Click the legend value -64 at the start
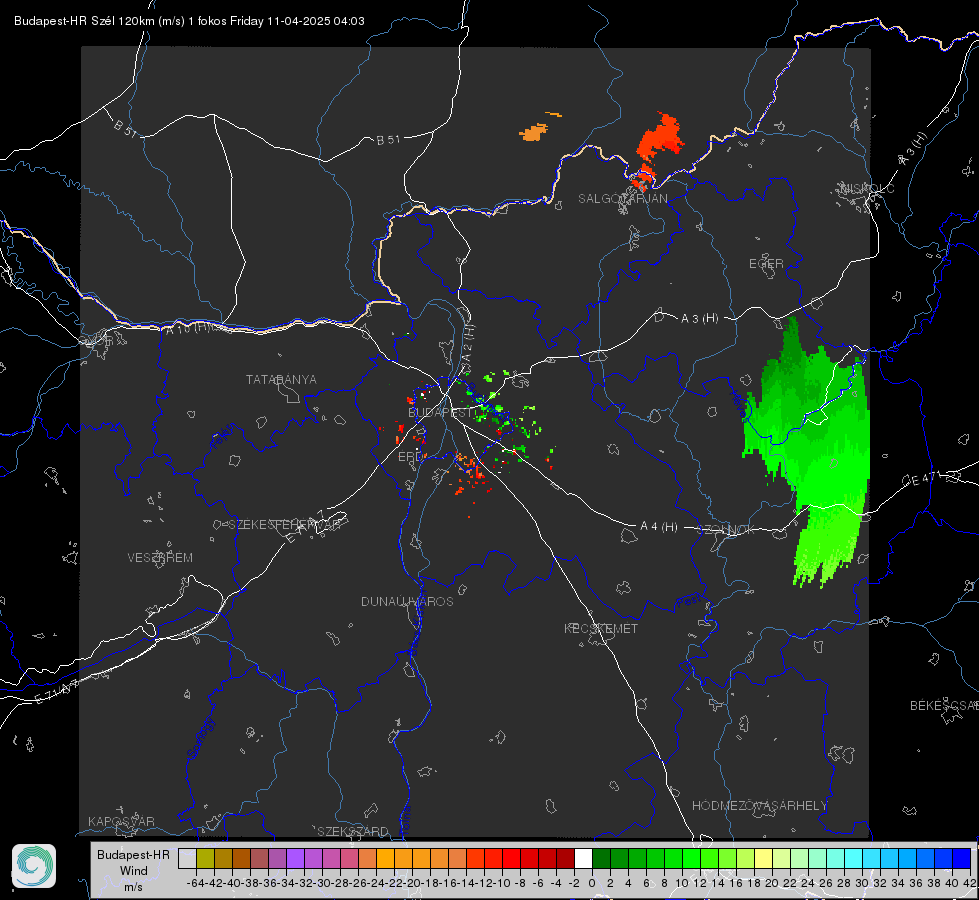 (x=196, y=883)
